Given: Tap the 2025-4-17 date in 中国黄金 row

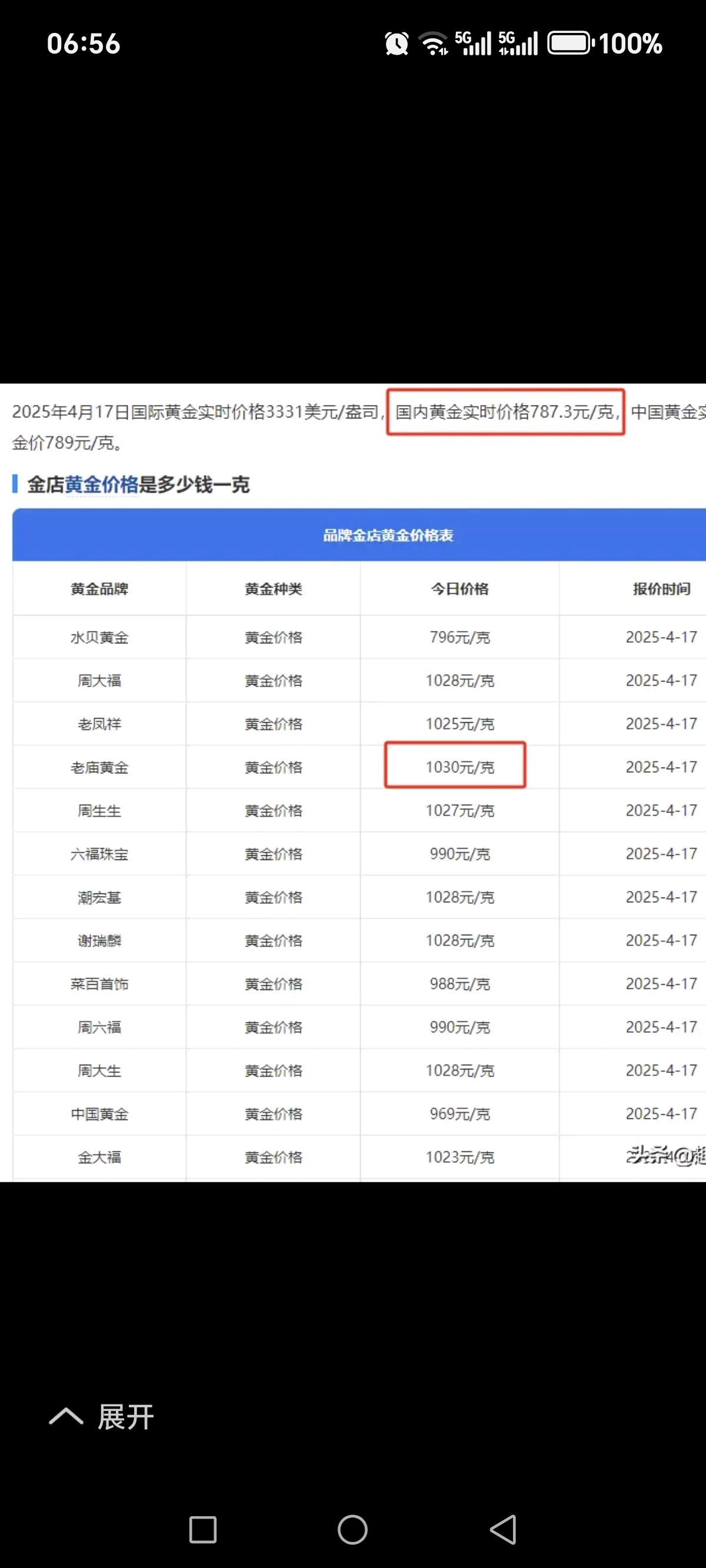Looking at the screenshot, I should click(x=661, y=1114).
